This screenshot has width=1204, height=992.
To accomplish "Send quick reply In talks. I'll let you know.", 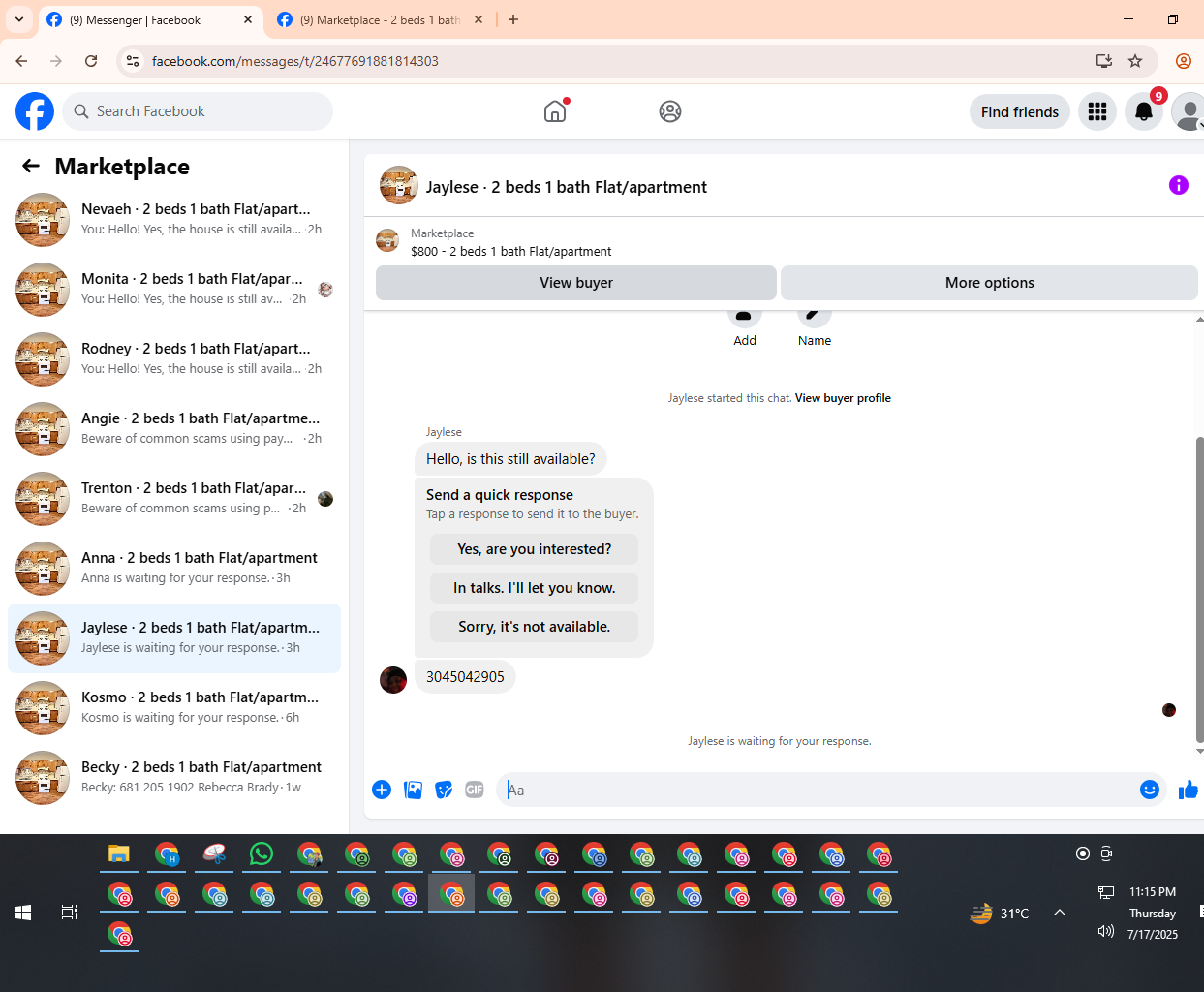I will pos(534,588).
